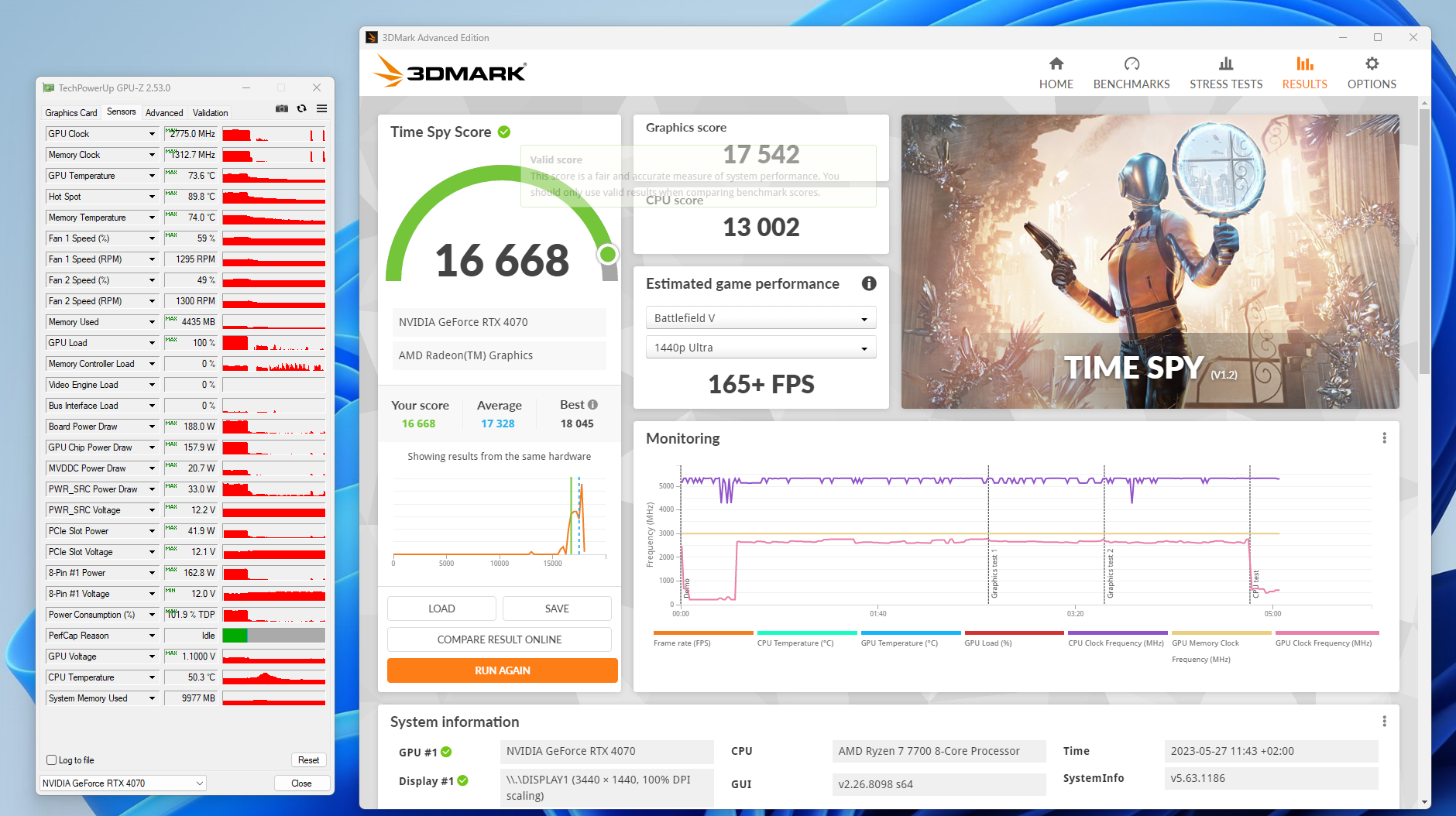Expand the GPU Clock sensor dropdown
This screenshot has width=1456, height=816.
152,134
